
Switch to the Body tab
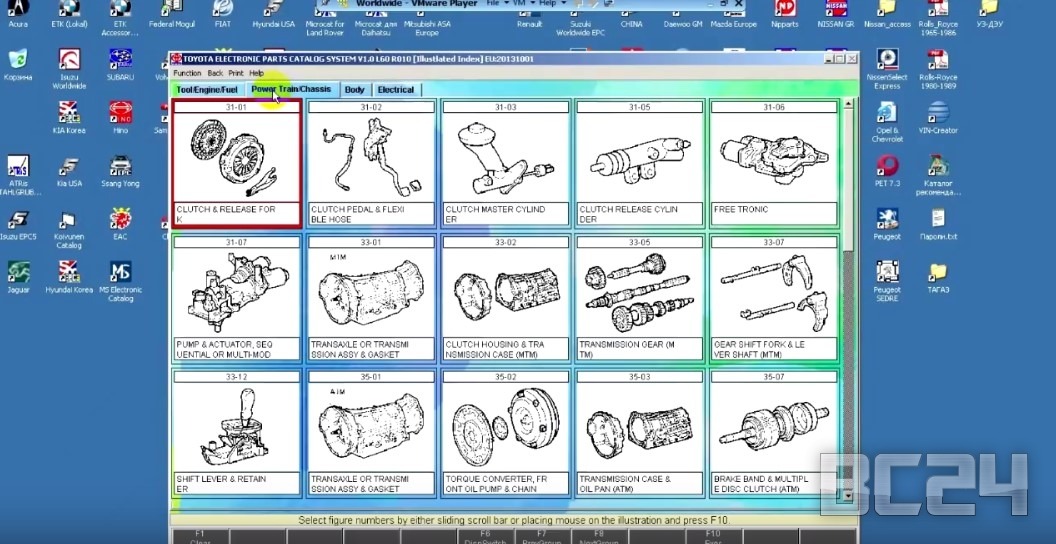[x=354, y=90]
